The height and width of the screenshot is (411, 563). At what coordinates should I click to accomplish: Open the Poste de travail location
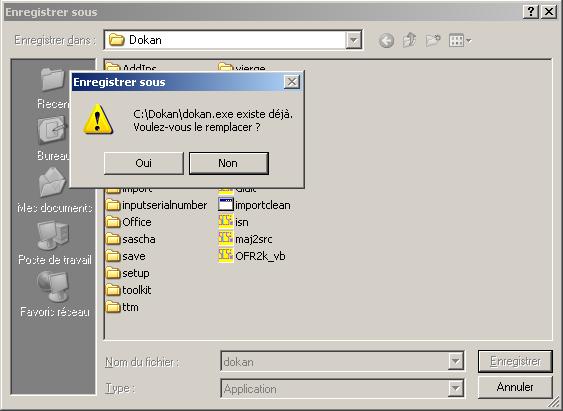point(54,243)
